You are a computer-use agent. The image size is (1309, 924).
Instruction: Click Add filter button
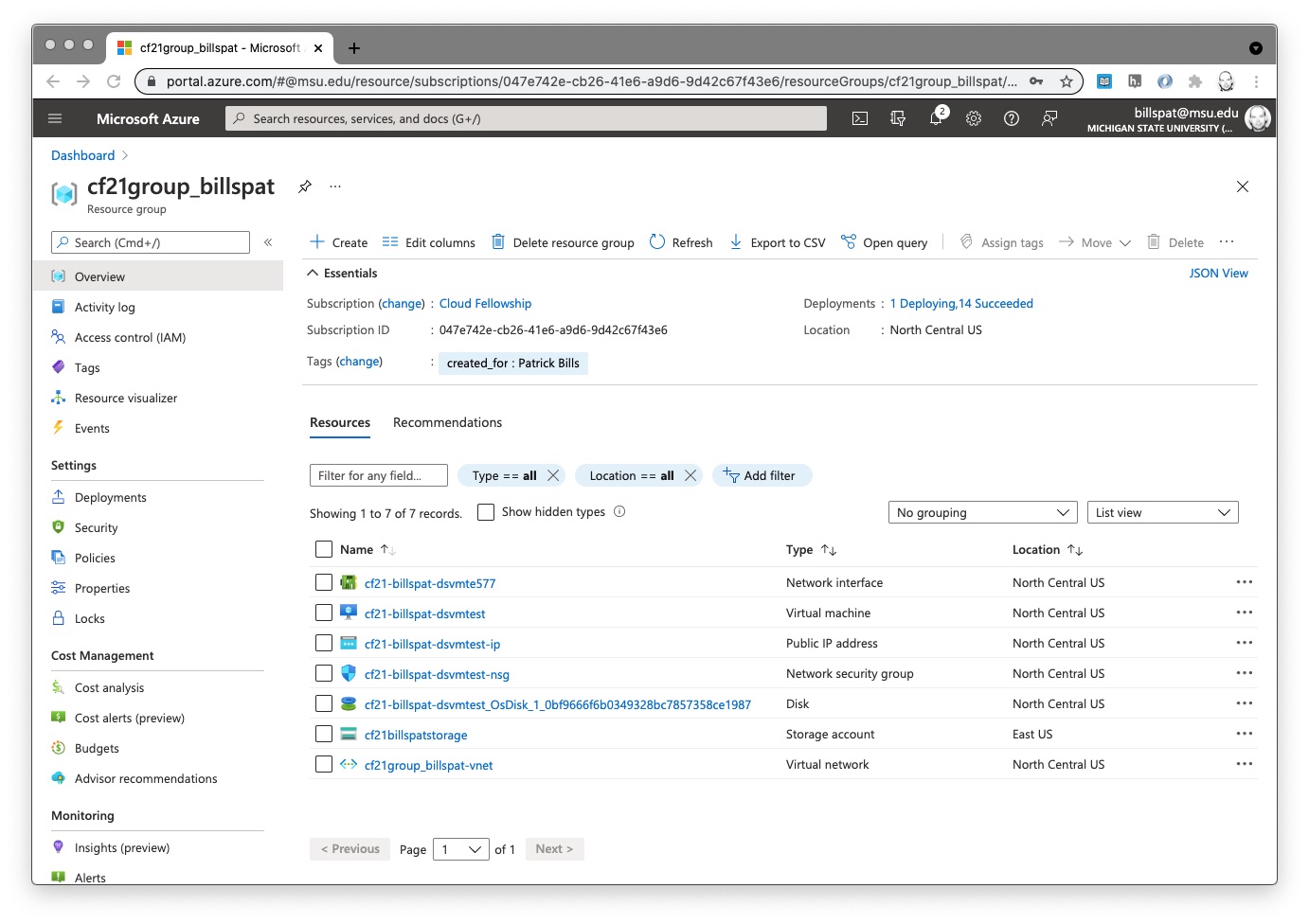point(762,475)
